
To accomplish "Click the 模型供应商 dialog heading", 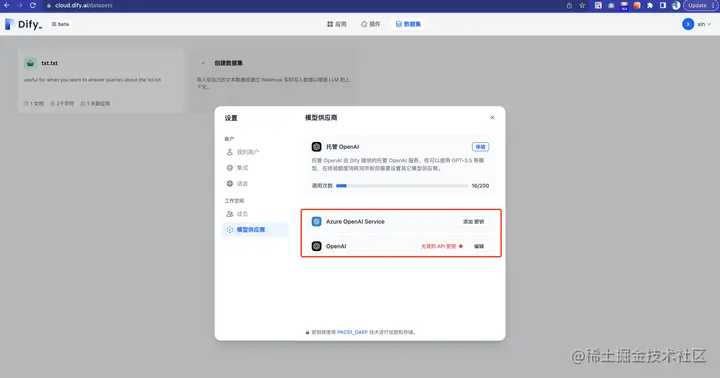I will [321, 118].
